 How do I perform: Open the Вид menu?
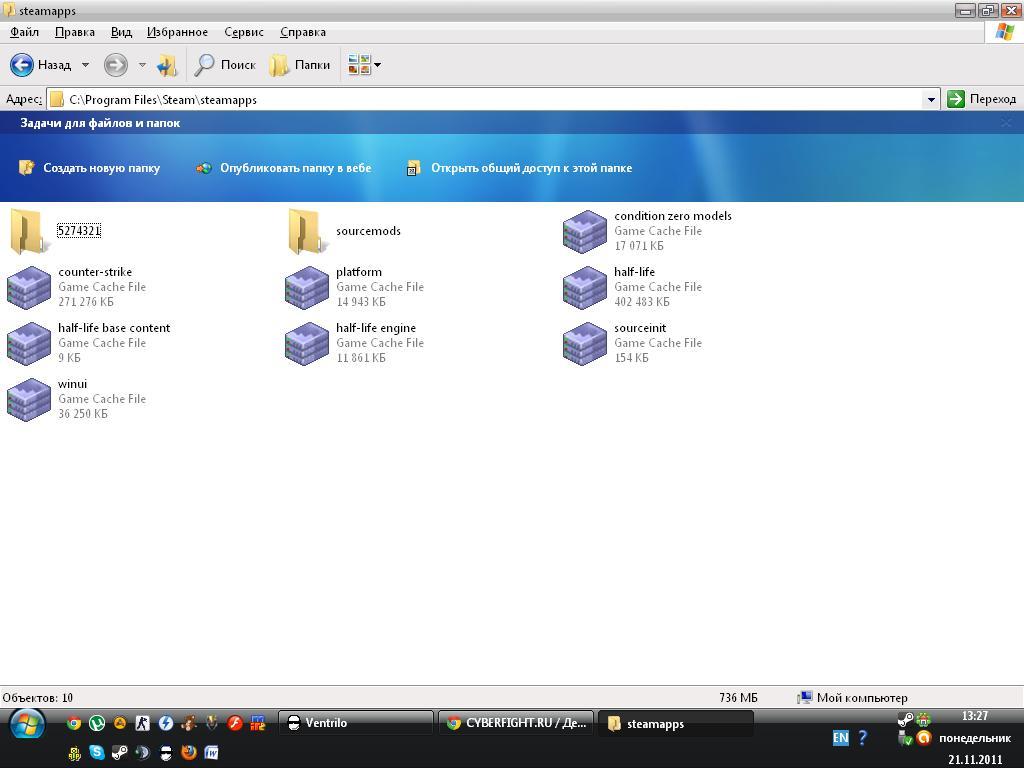click(x=121, y=32)
